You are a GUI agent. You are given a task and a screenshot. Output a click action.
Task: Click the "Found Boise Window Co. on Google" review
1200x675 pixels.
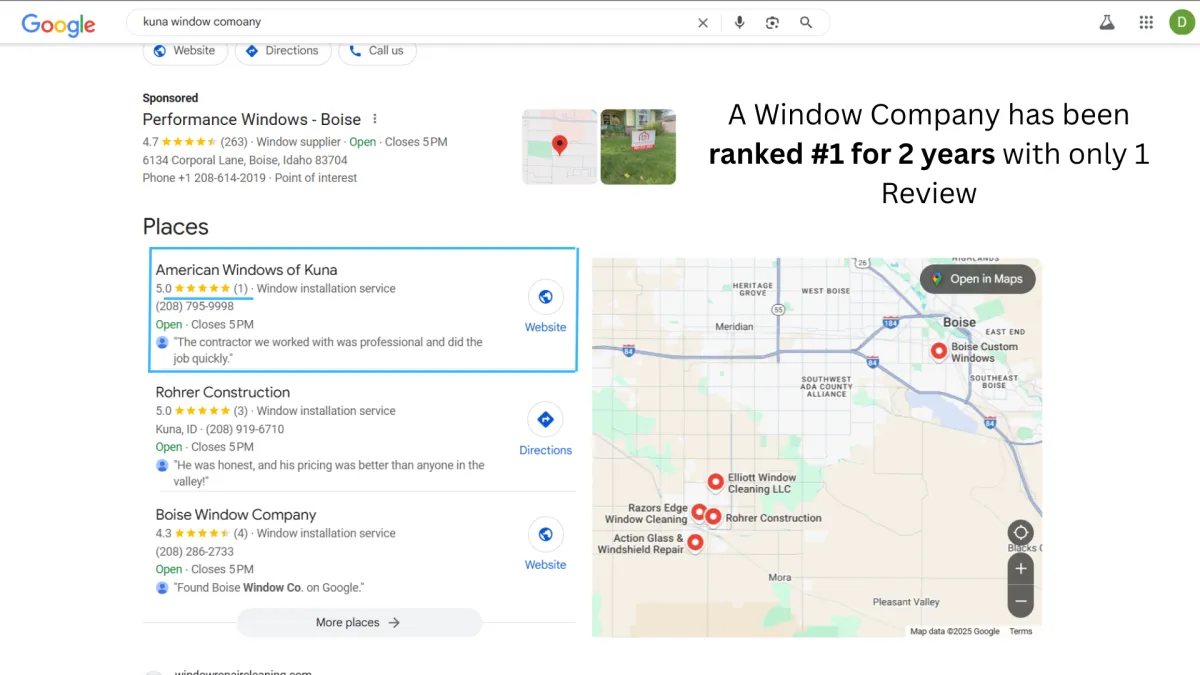(x=269, y=588)
